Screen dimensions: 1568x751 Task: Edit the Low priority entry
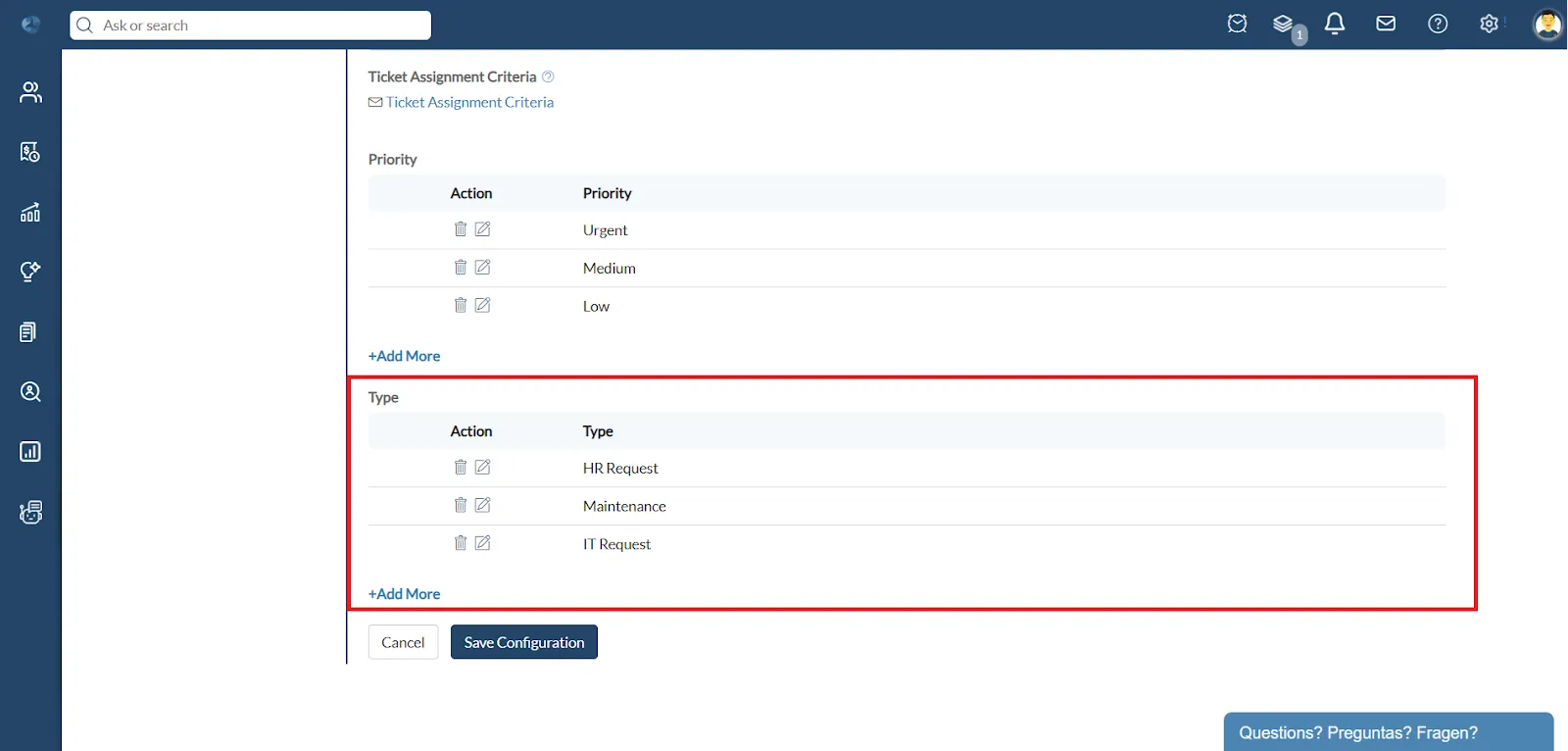(x=482, y=305)
